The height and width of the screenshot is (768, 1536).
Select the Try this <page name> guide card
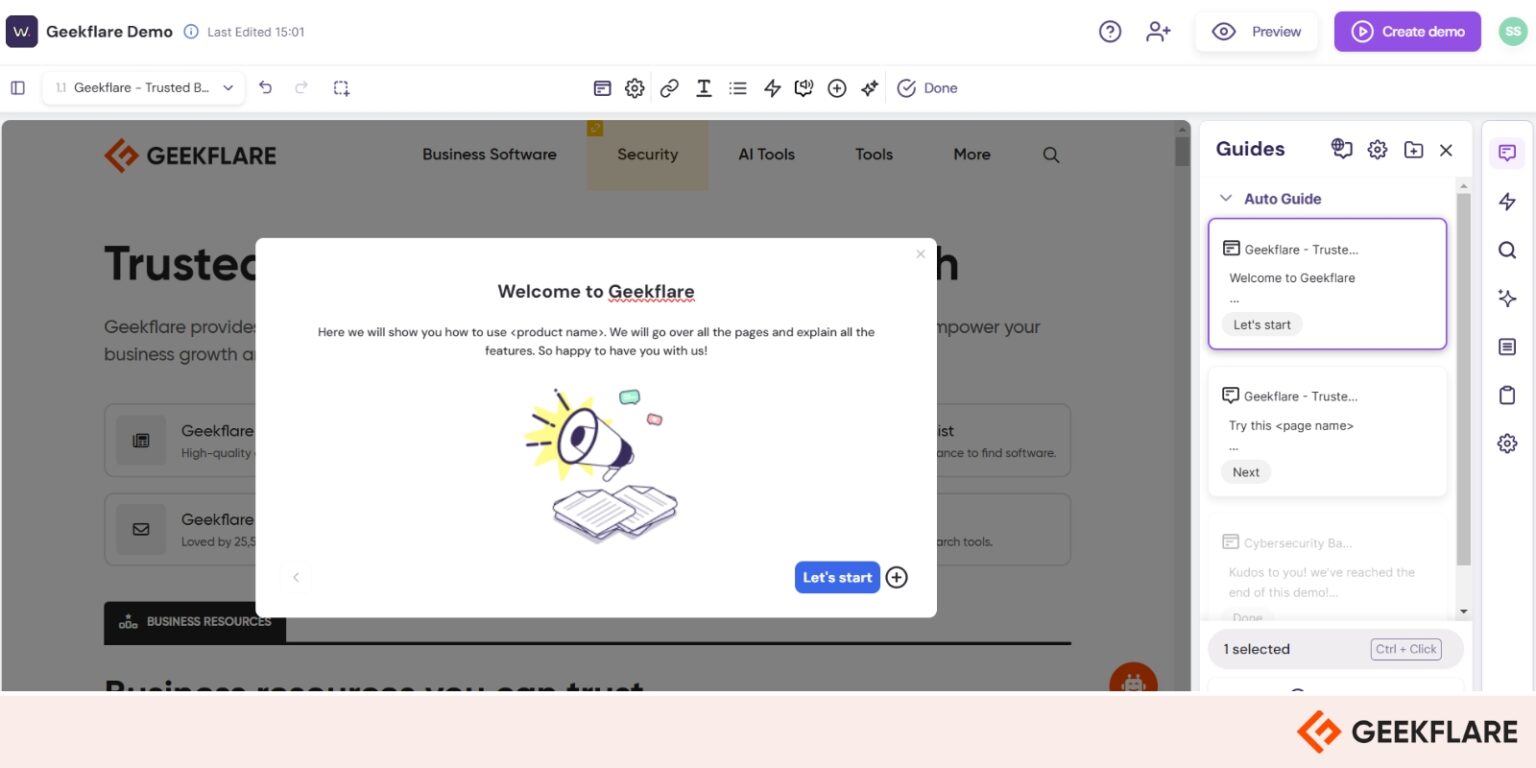(x=1327, y=431)
